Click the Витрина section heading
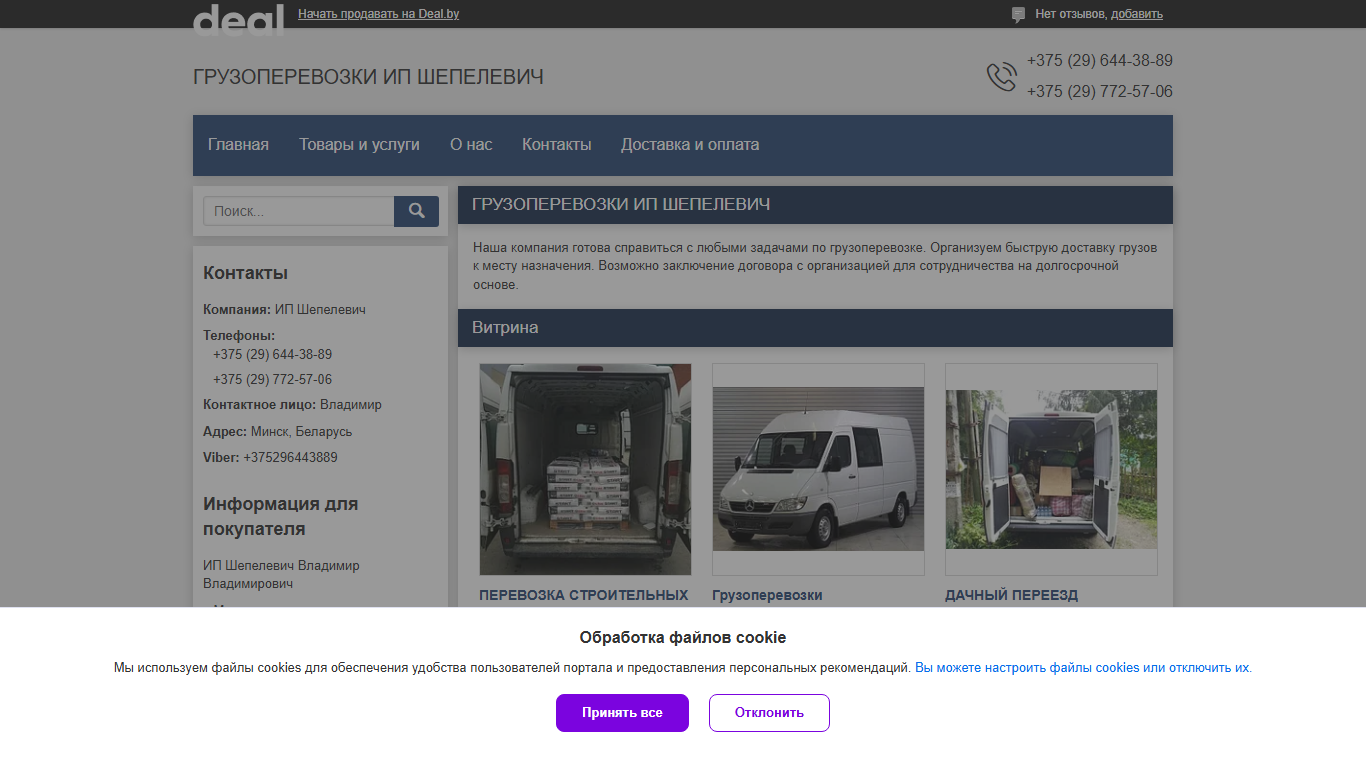Image resolution: width=1366 pixels, height=768 pixels. click(505, 327)
